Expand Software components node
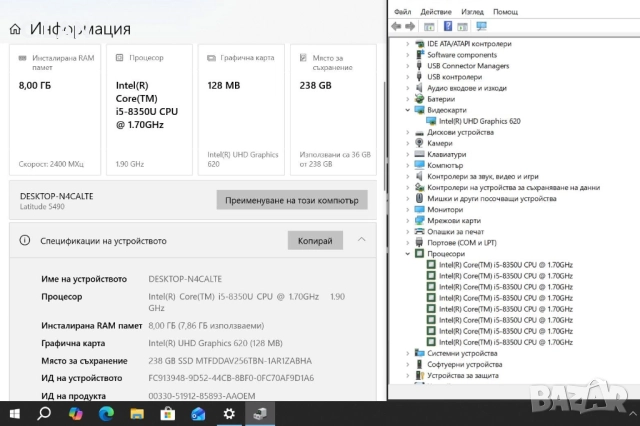This screenshot has height=426, width=640. 407,55
